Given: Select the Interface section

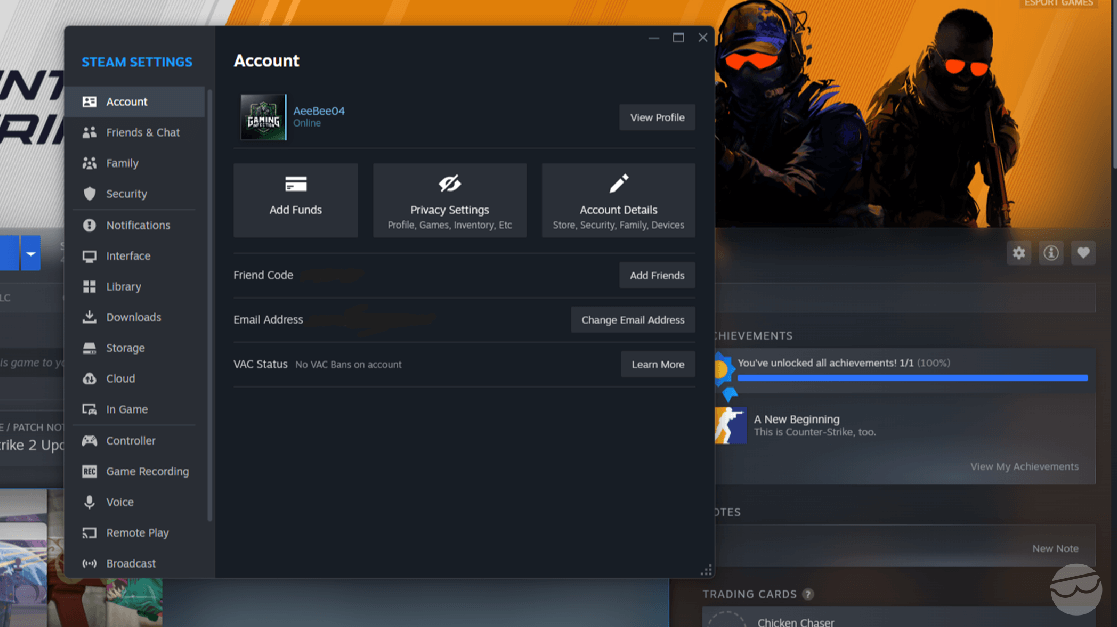Looking at the screenshot, I should [x=135, y=256].
